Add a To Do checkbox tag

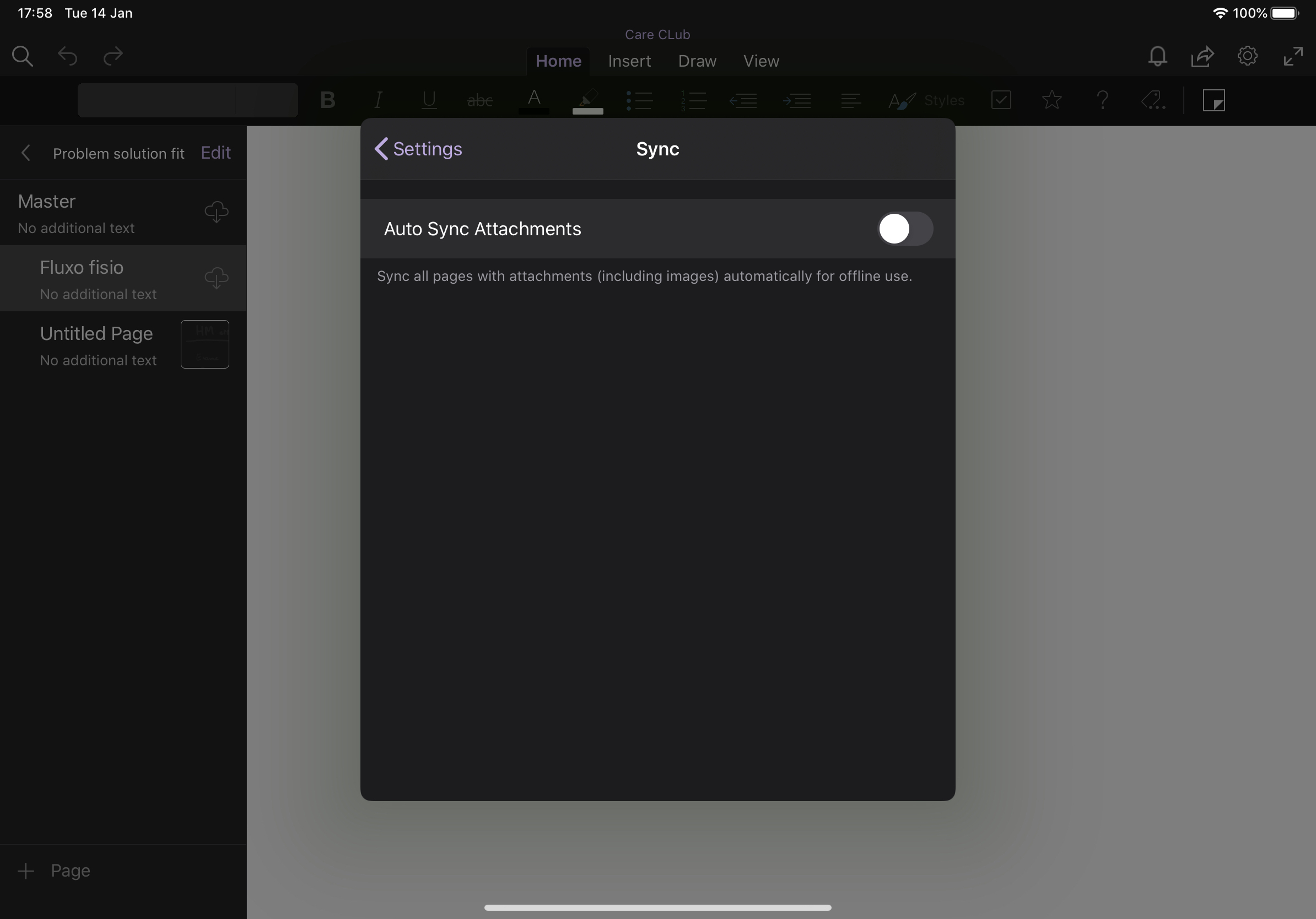(x=1001, y=100)
